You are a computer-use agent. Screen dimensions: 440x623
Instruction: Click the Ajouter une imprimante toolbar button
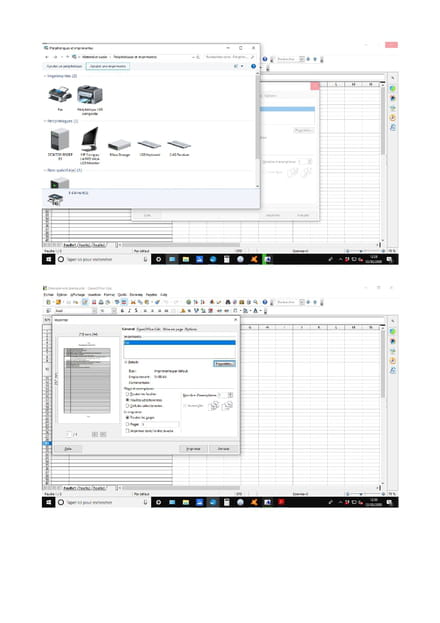coord(108,66)
